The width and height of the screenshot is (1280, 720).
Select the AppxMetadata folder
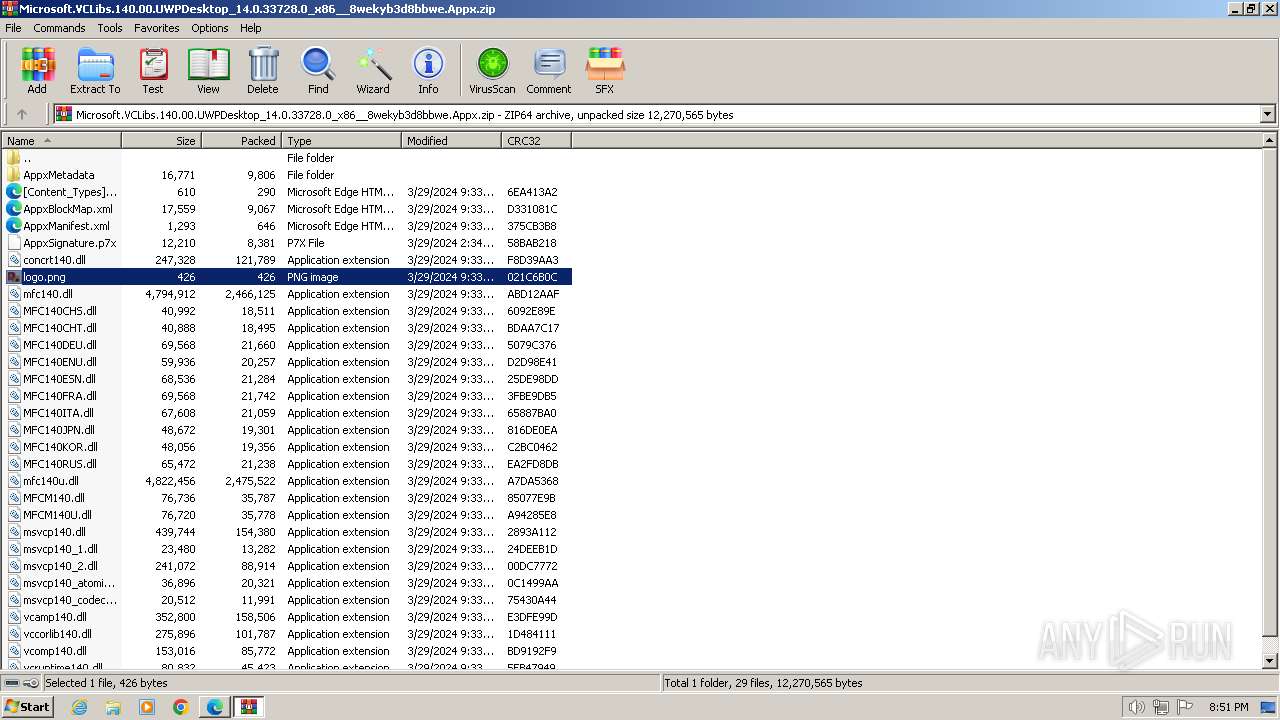59,175
